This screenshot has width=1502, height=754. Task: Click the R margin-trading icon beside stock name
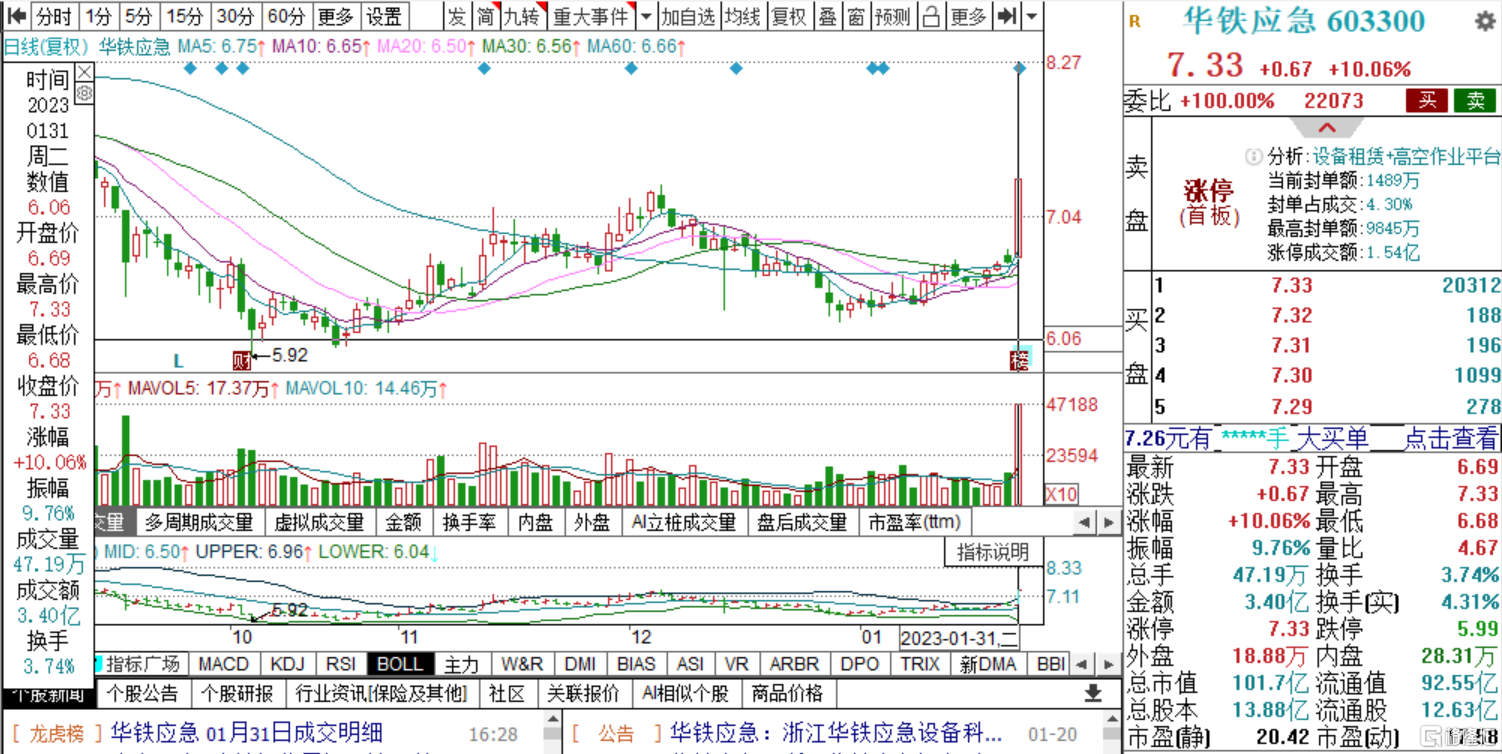1134,22
